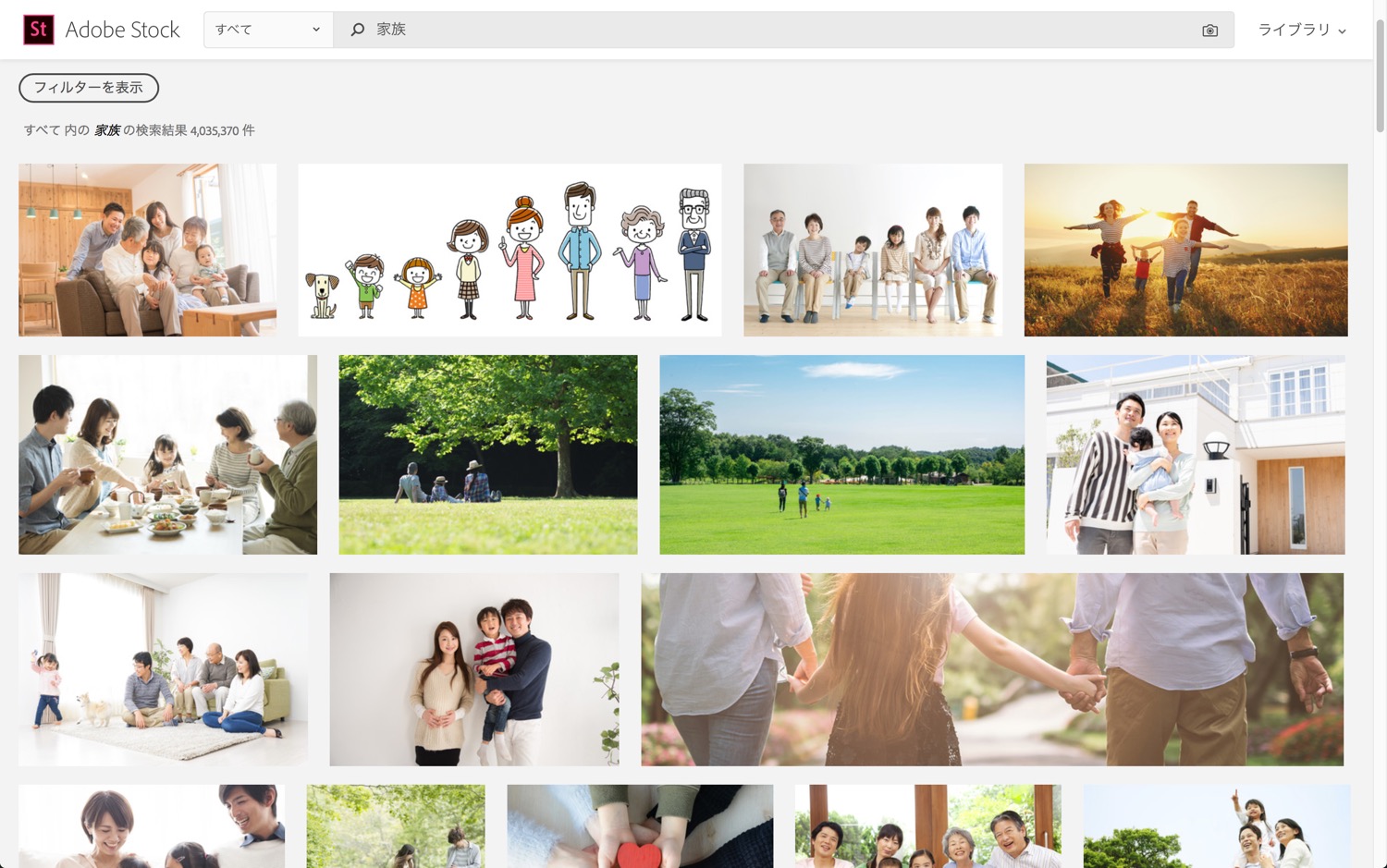Open family sitting under large tree photo
Viewport: 1387px width, 868px height.
coord(487,455)
